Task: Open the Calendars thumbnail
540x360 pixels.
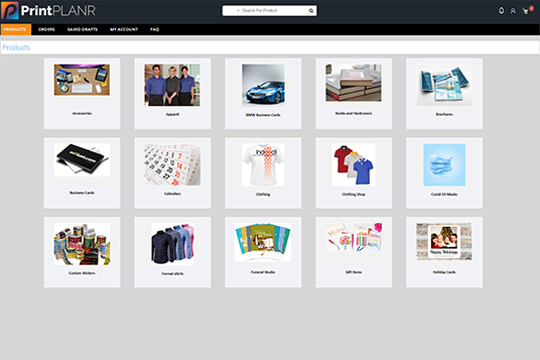Action: pyautogui.click(x=172, y=165)
